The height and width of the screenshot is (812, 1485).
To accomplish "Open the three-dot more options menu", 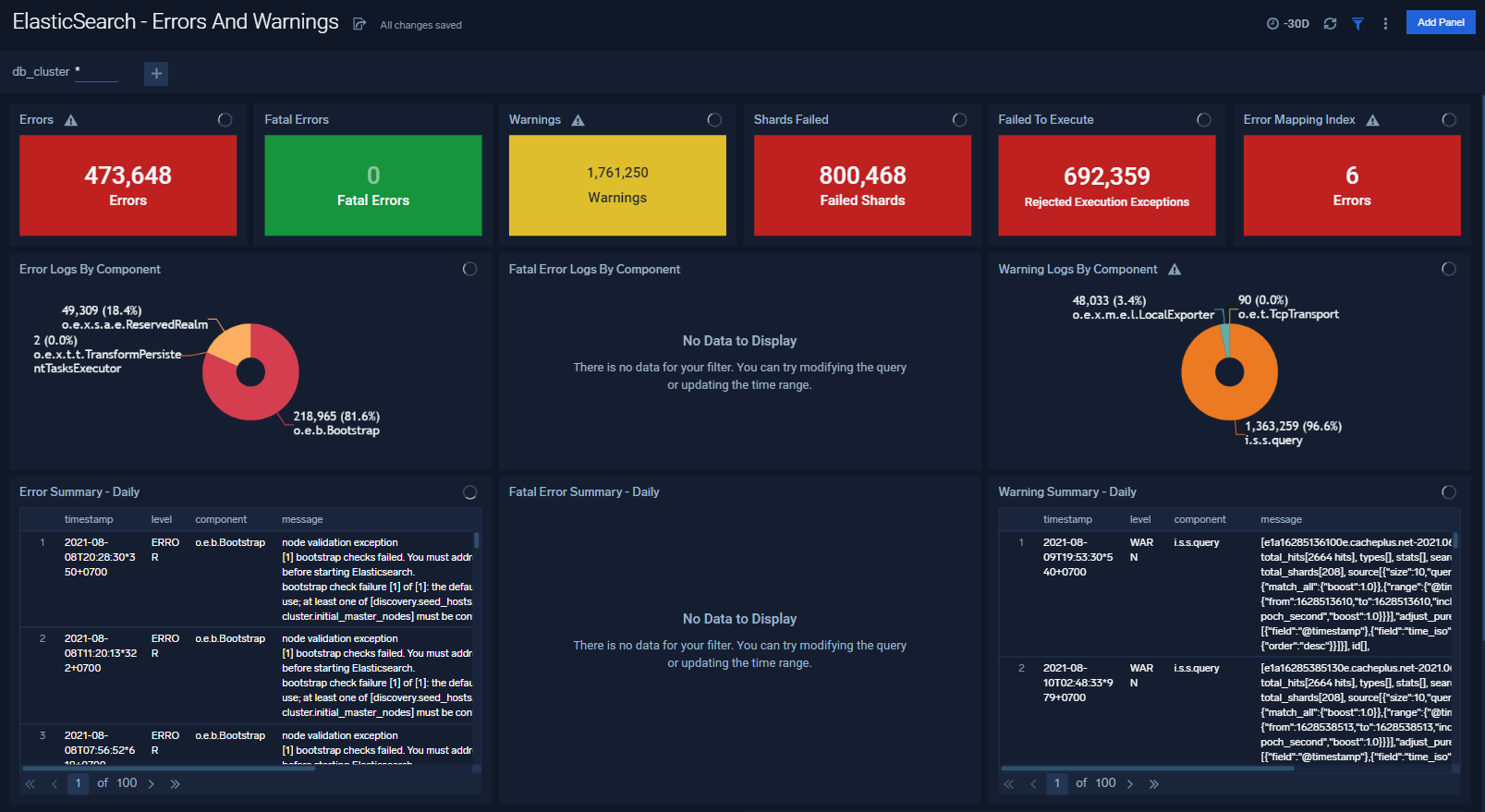I will click(x=1385, y=23).
